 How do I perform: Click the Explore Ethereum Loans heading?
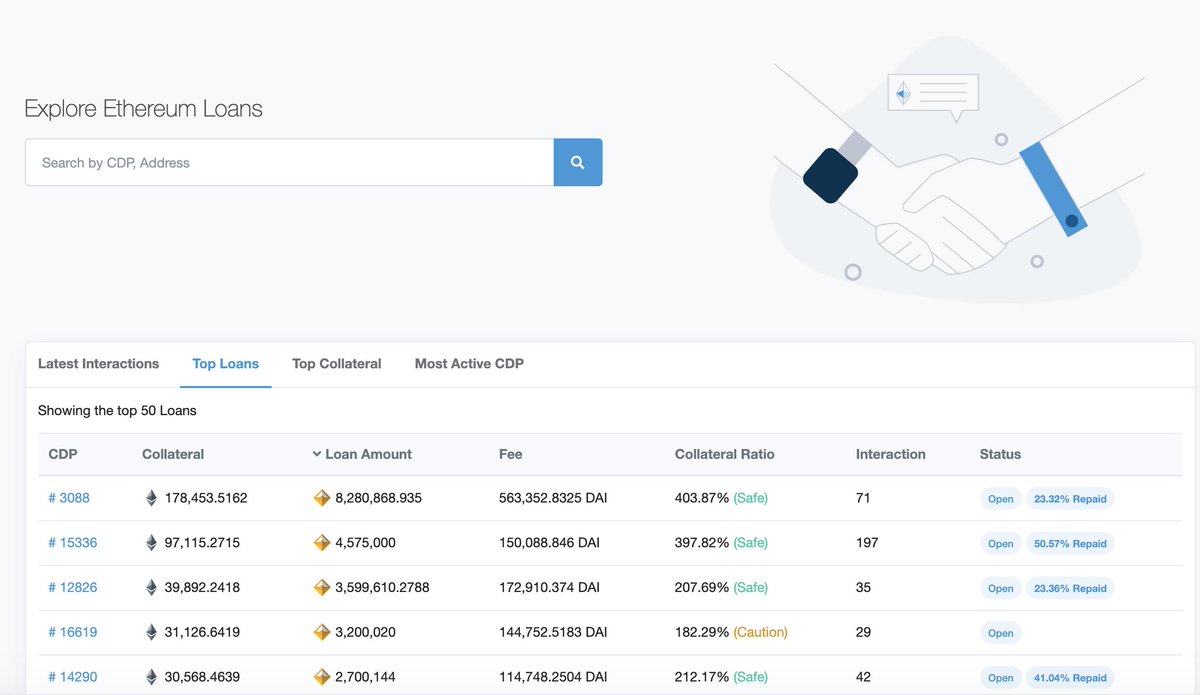[143, 109]
